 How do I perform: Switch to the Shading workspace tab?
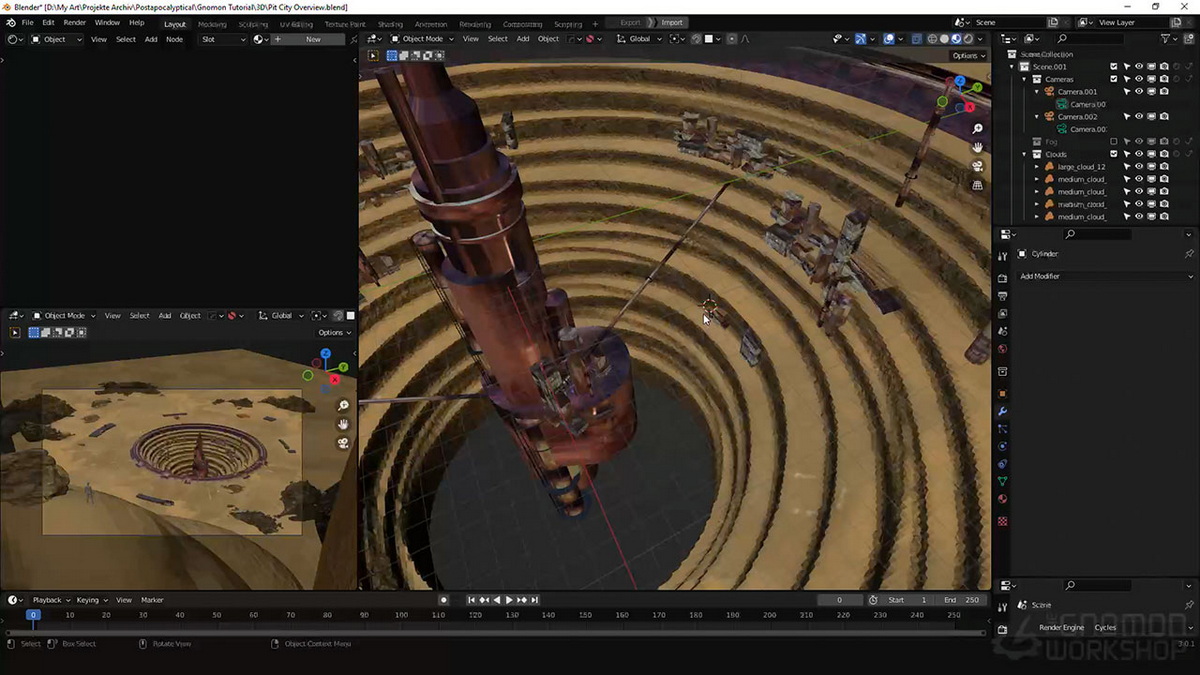point(390,23)
